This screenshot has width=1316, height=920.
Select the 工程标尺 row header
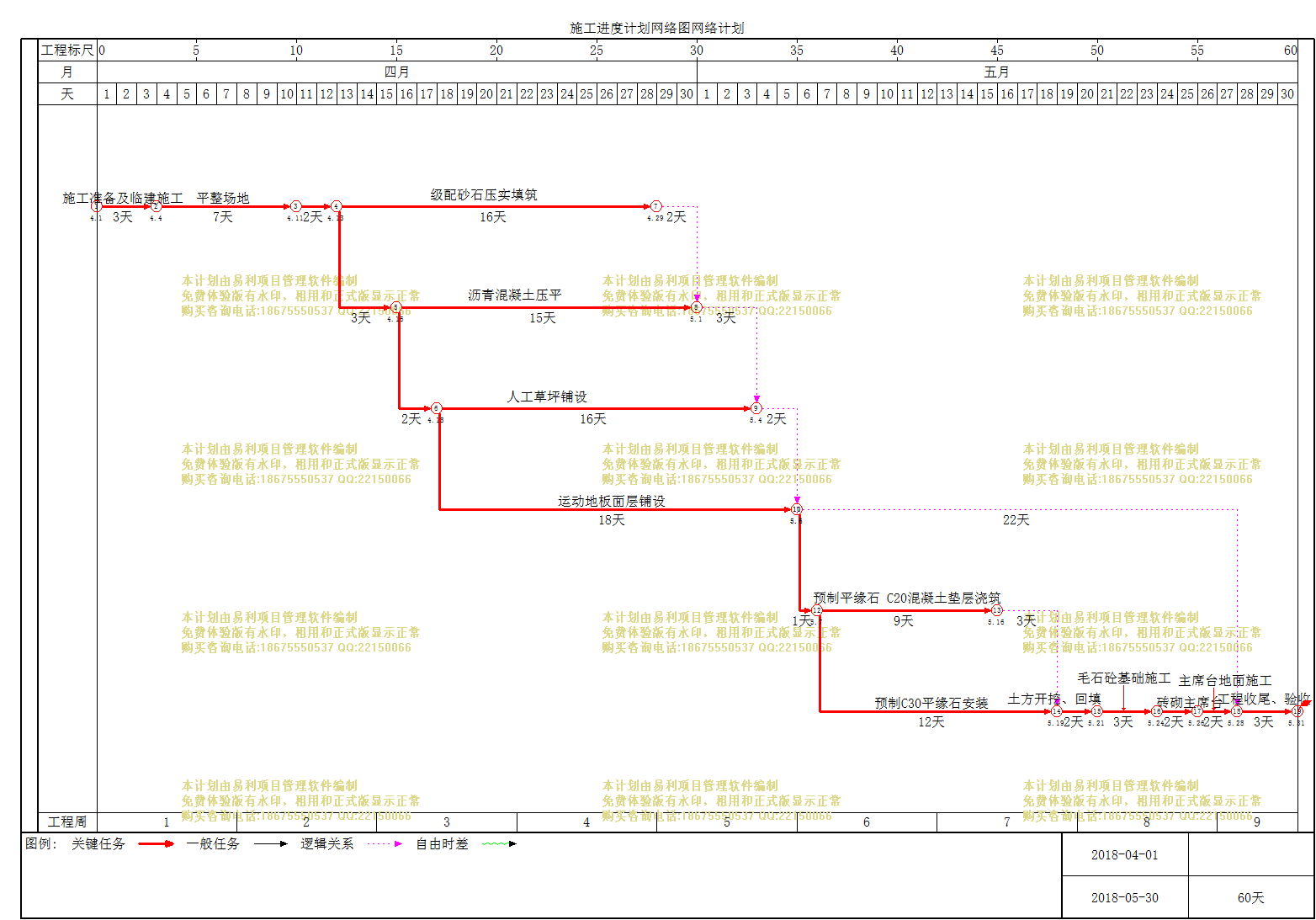[x=67, y=51]
